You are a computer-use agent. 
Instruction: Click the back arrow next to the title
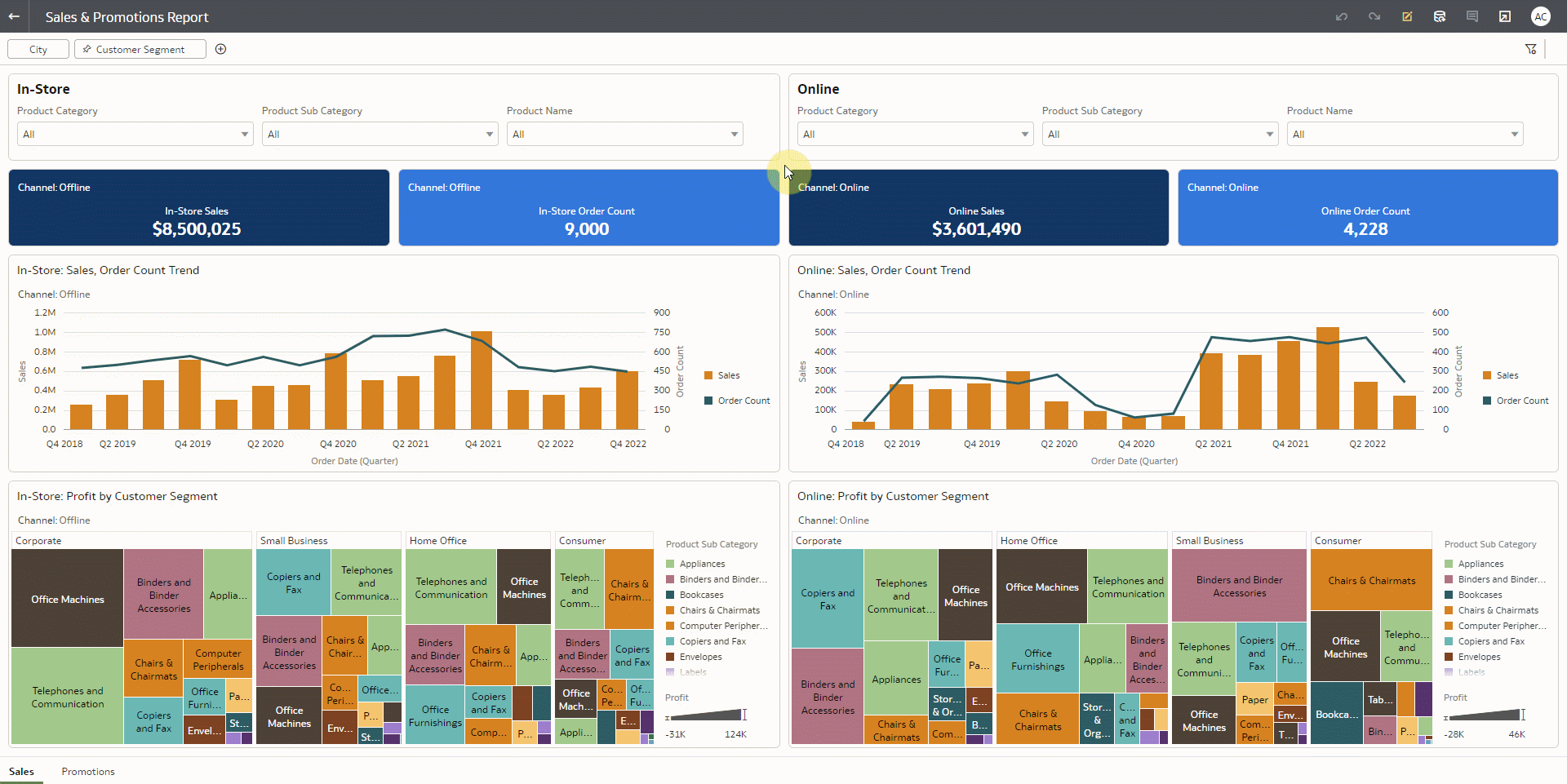(16, 16)
